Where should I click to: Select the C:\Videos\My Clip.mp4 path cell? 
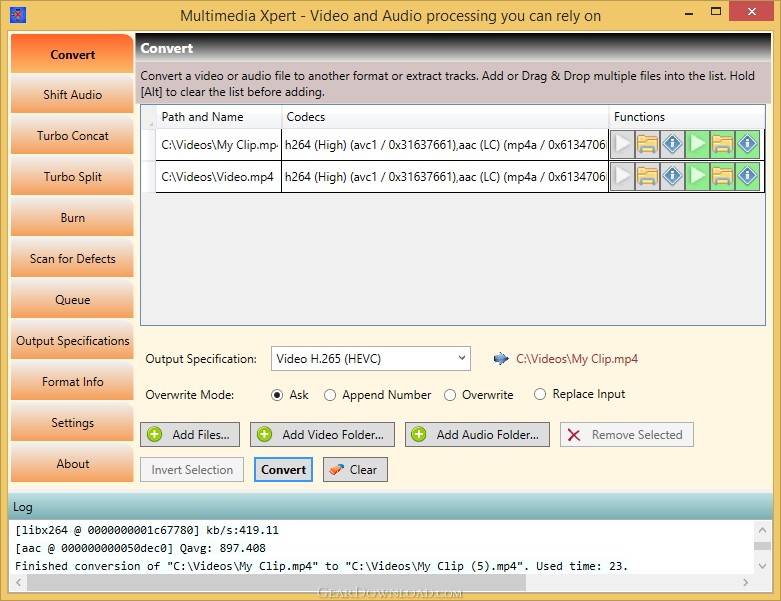(x=219, y=144)
